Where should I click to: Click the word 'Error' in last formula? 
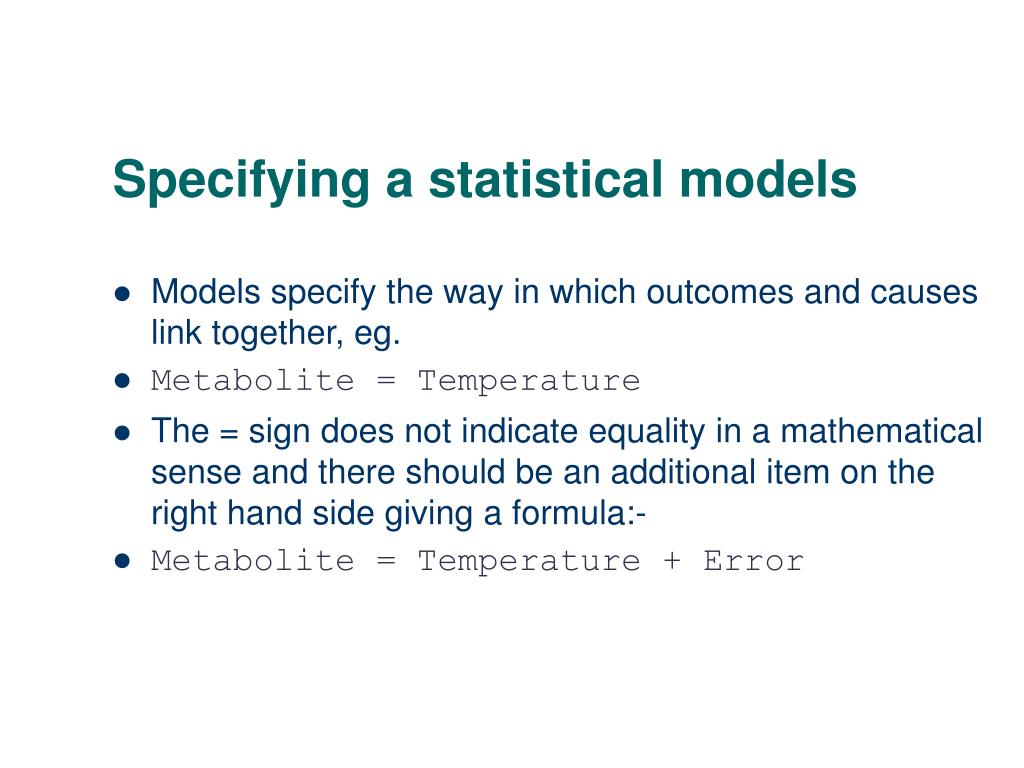point(754,561)
